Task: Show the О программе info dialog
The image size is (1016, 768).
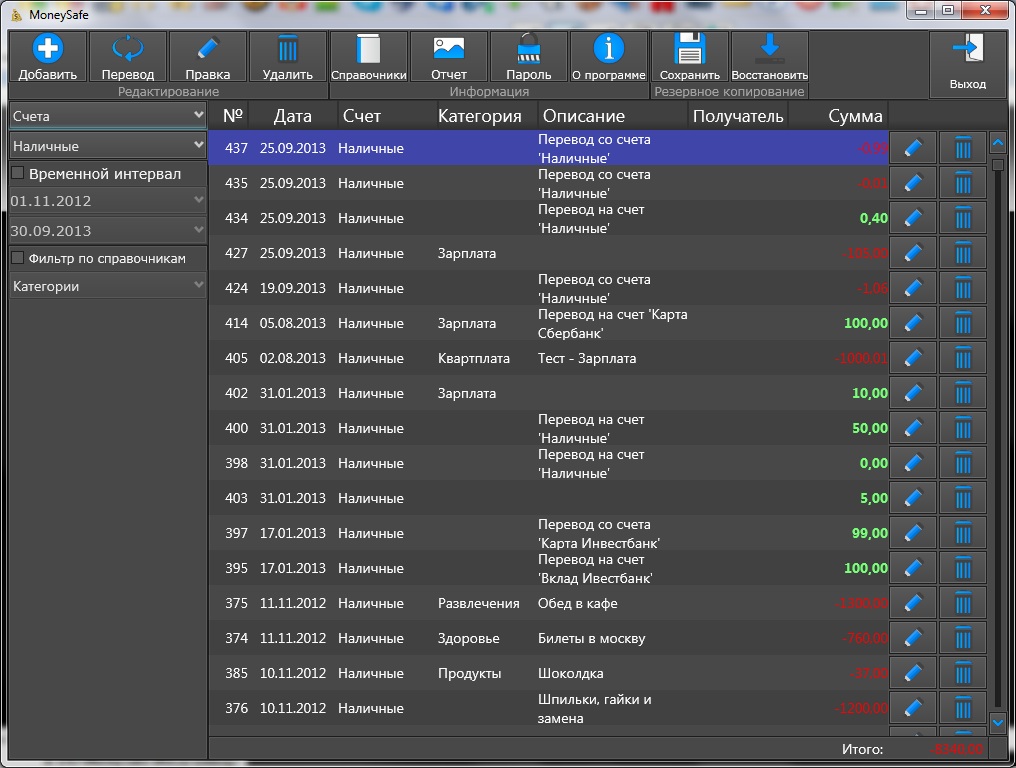Action: pos(609,56)
